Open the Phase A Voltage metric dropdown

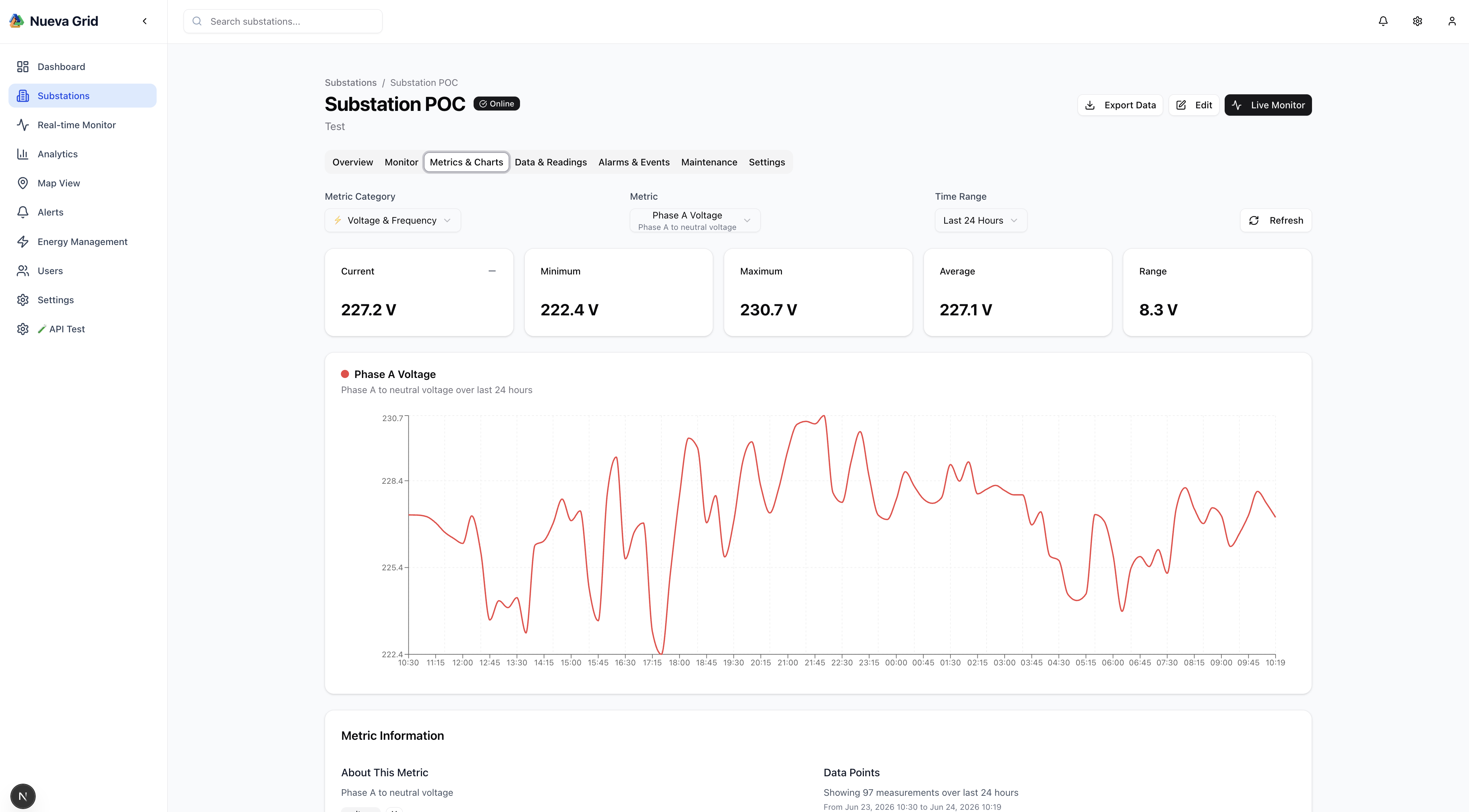(x=695, y=221)
